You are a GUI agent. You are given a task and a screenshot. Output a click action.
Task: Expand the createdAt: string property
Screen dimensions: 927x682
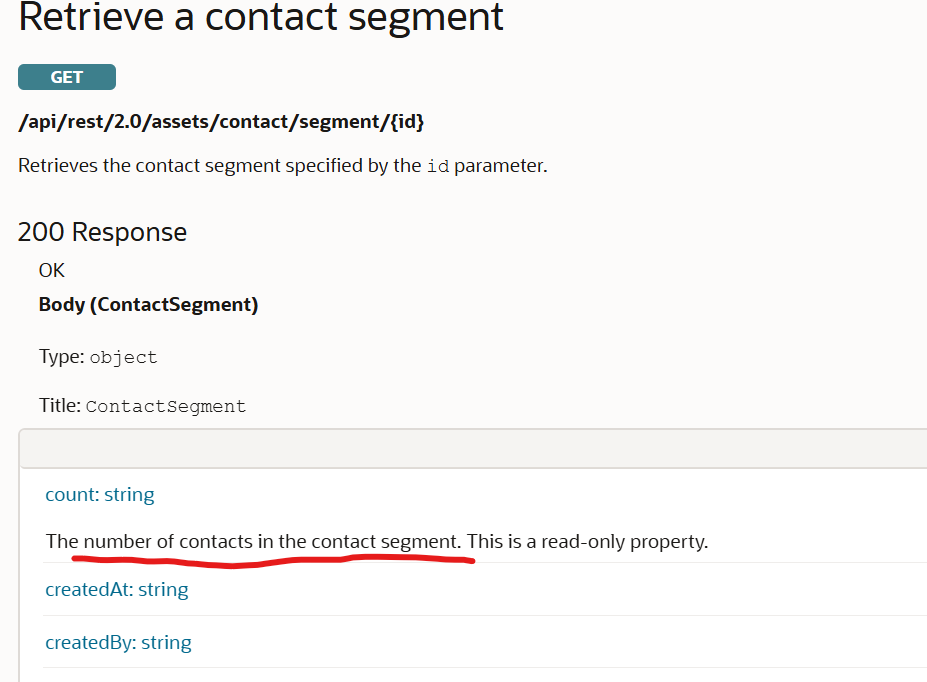pyautogui.click(x=116, y=589)
